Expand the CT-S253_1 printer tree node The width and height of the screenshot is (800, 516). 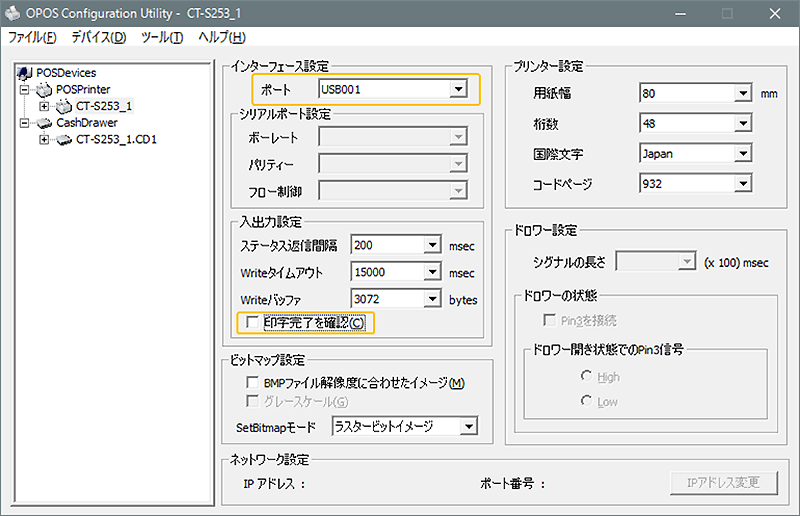click(44, 106)
